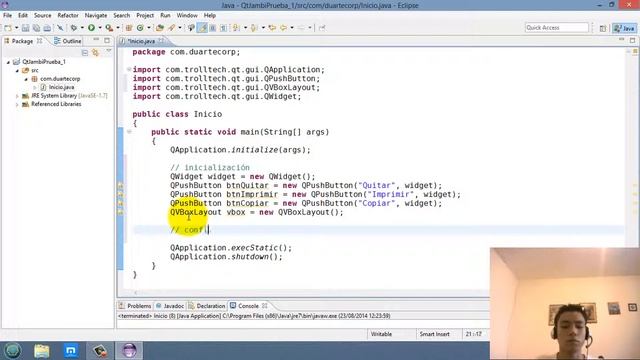
Task: Click the Last Edit Location icon
Action: coord(272,28)
